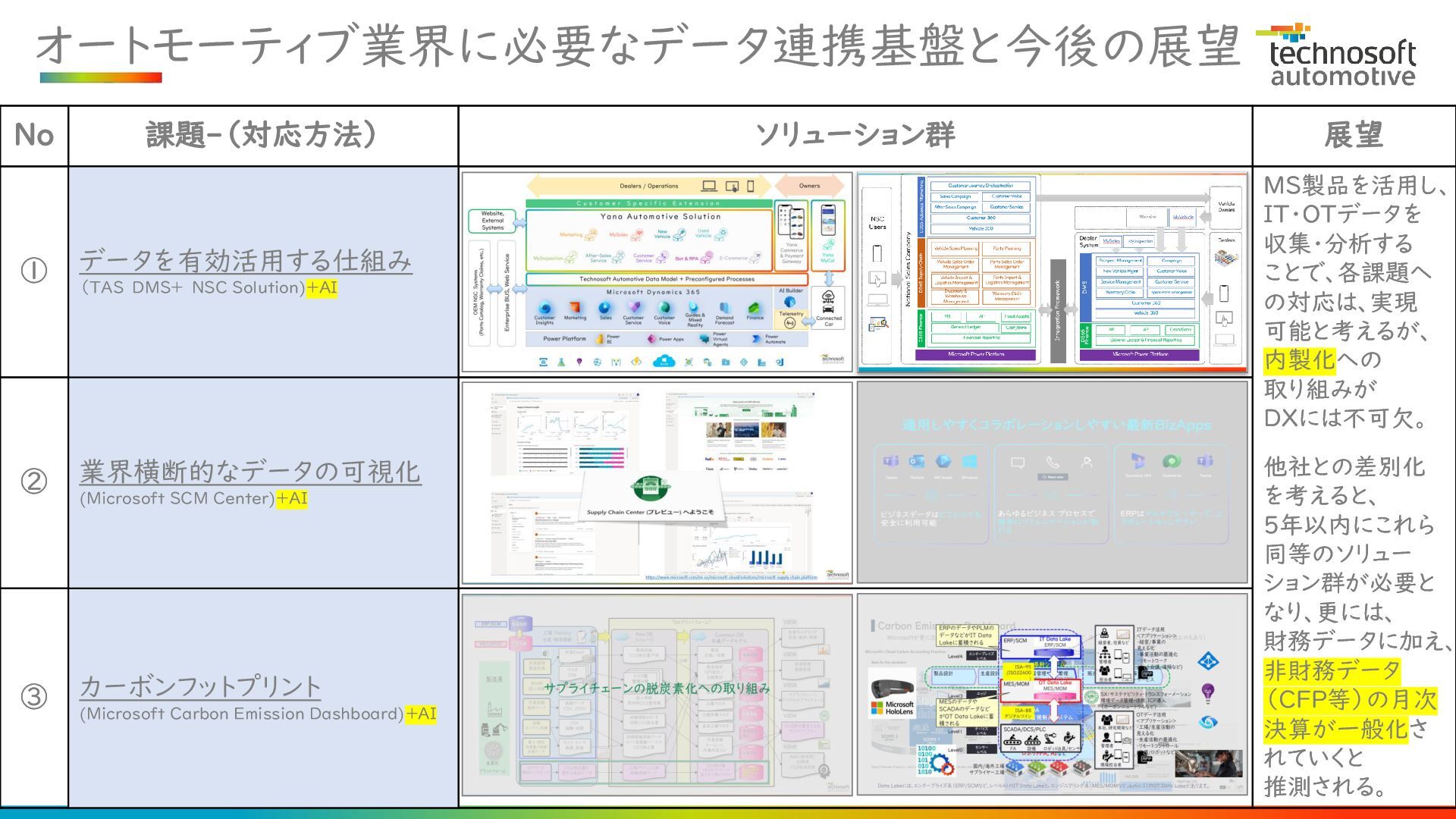Click the (Microsoft SCM Center) subtitle
The image size is (1456, 819).
coord(177,498)
